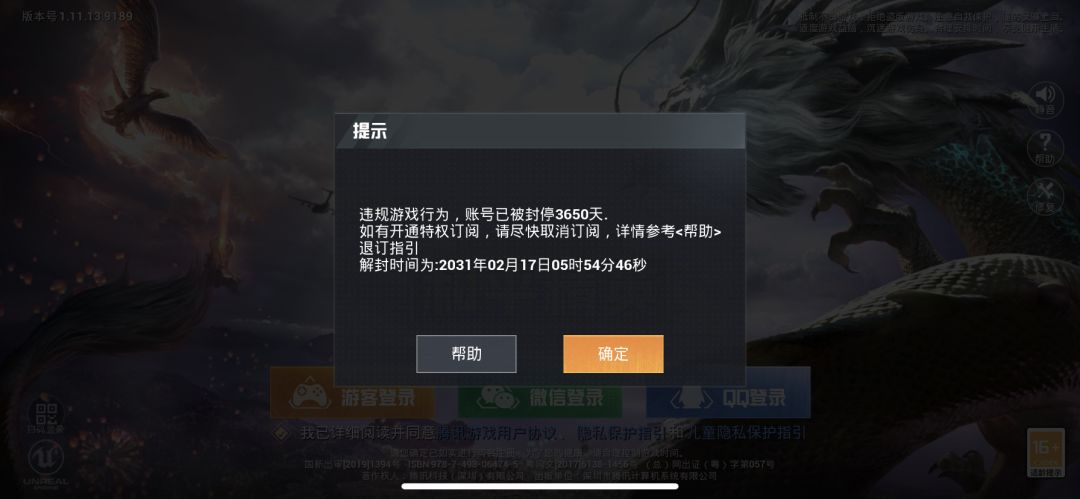Open the 16+ age rating notice icon
Viewport: 1080px width, 499px height.
tap(1045, 453)
